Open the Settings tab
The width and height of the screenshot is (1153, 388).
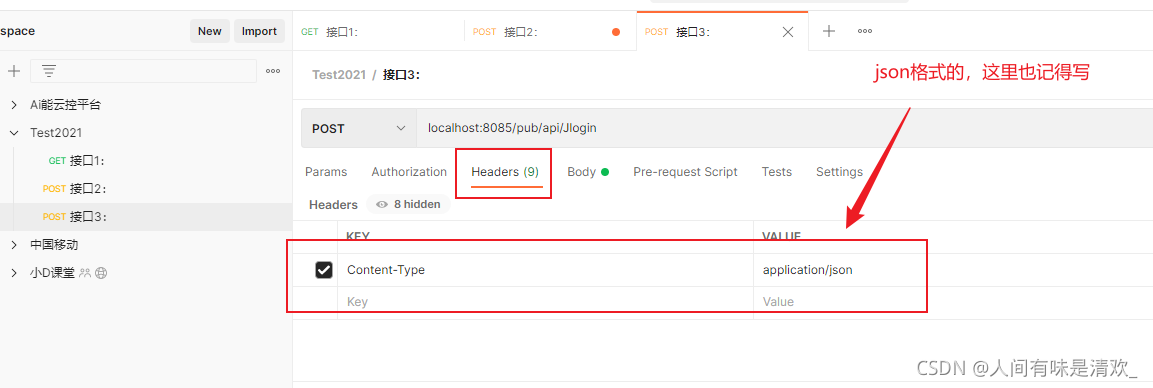(x=839, y=172)
